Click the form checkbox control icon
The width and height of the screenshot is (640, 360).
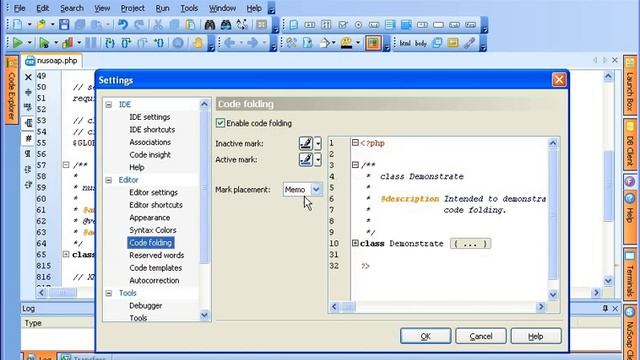pyautogui.click(x=342, y=25)
